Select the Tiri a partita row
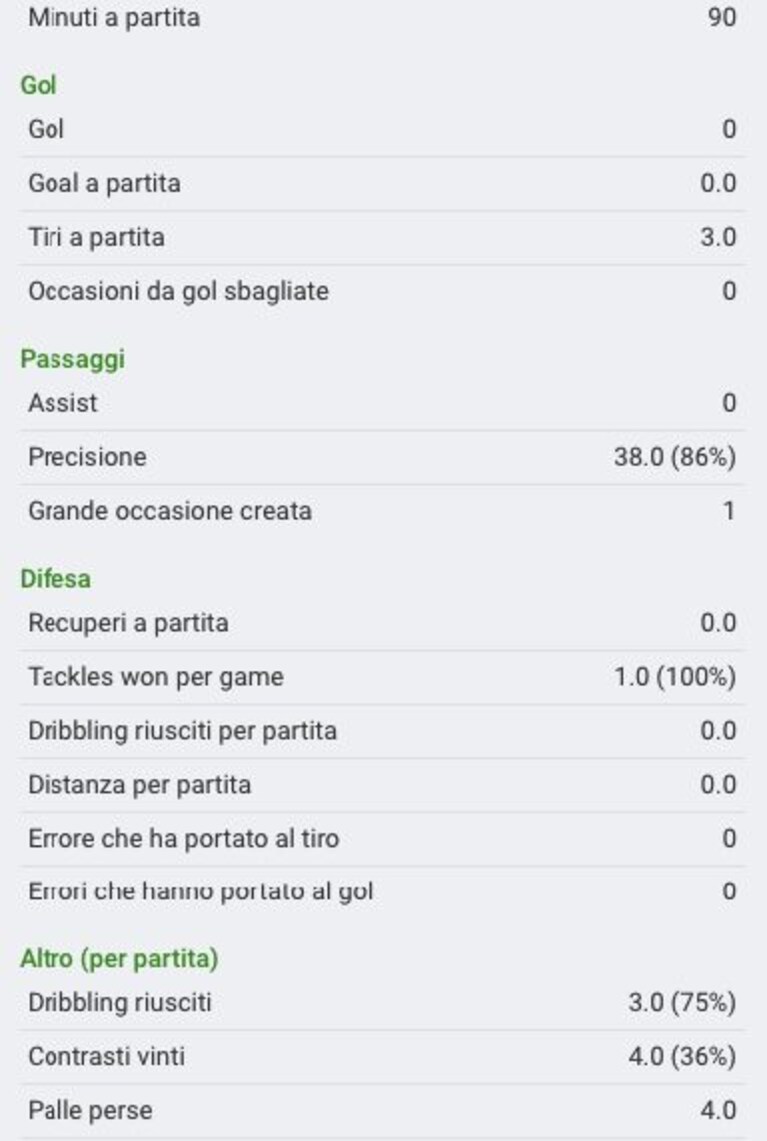Screen dimensions: 767x1141 pyautogui.click(x=383, y=237)
